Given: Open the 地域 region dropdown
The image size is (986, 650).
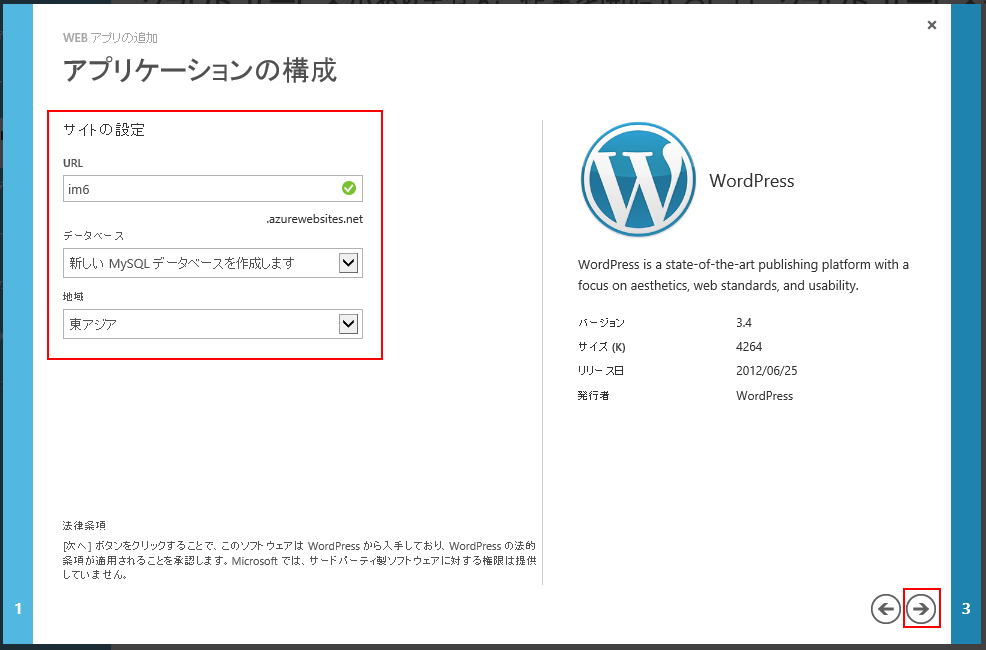Looking at the screenshot, I should [213, 324].
